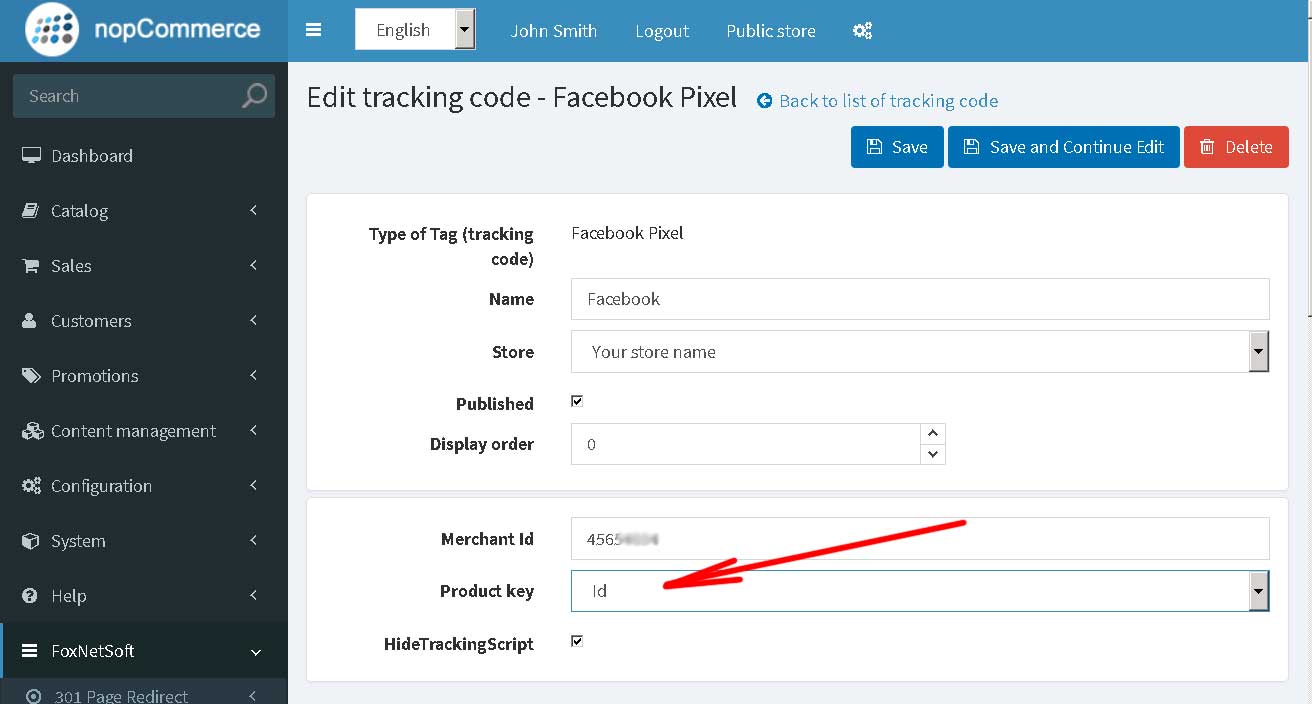Expand the Help menu chevron
The image size is (1312, 704).
coord(254,595)
